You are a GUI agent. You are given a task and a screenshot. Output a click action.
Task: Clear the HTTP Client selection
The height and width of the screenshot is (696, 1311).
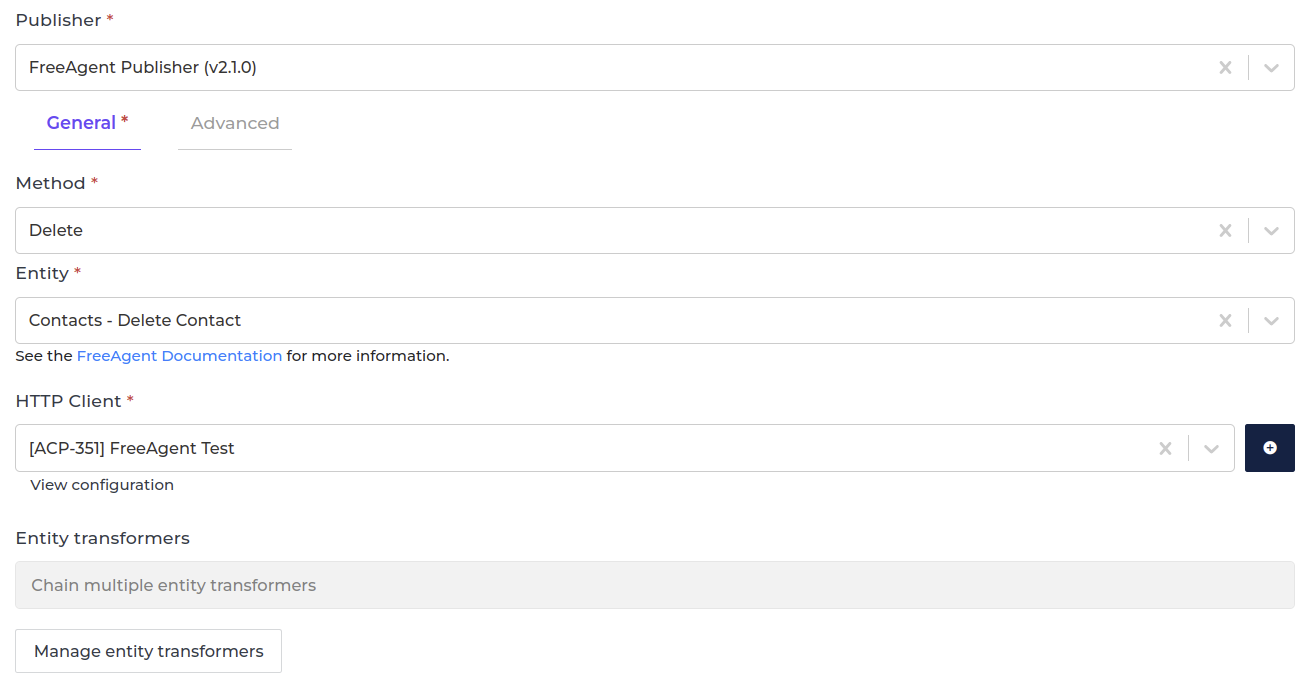[1165, 449]
